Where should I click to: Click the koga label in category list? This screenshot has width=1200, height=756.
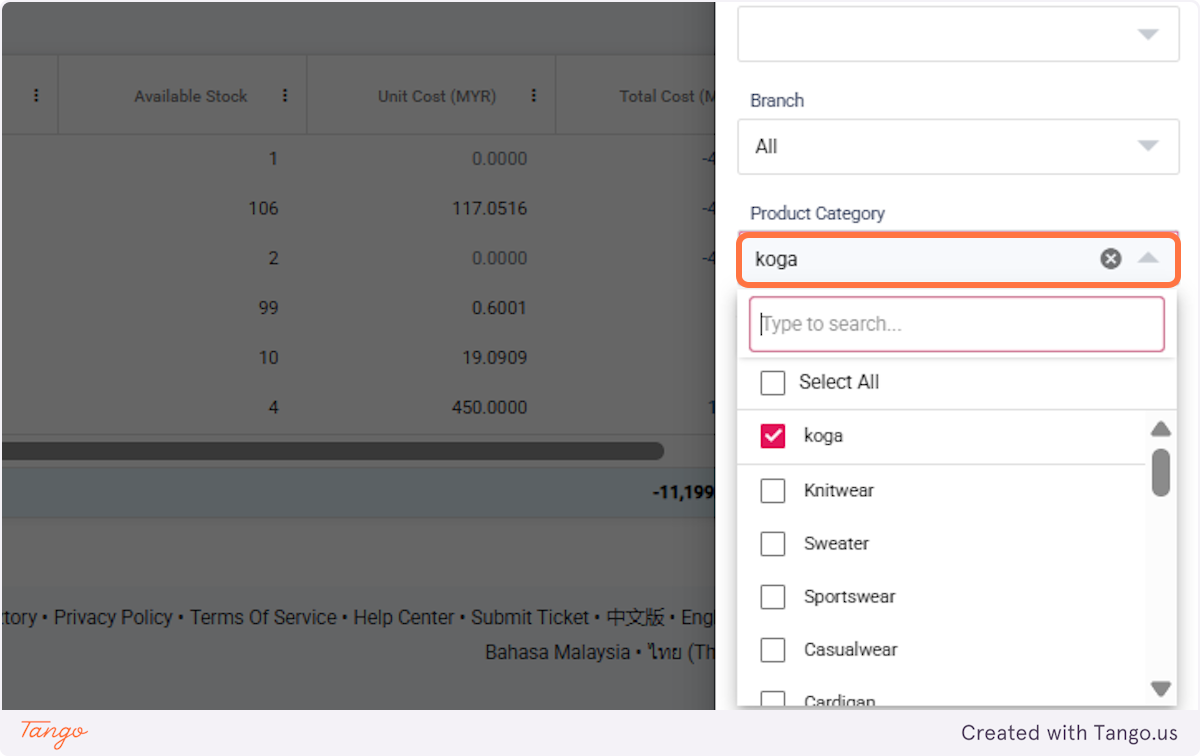pos(824,436)
